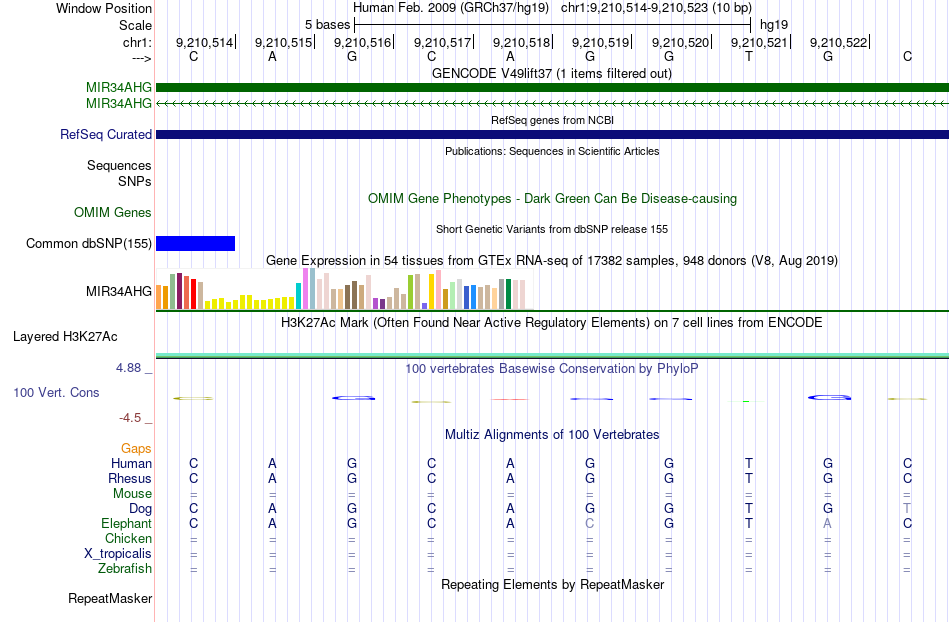
Task: Click the orange Gaps label
Action: click(136, 448)
